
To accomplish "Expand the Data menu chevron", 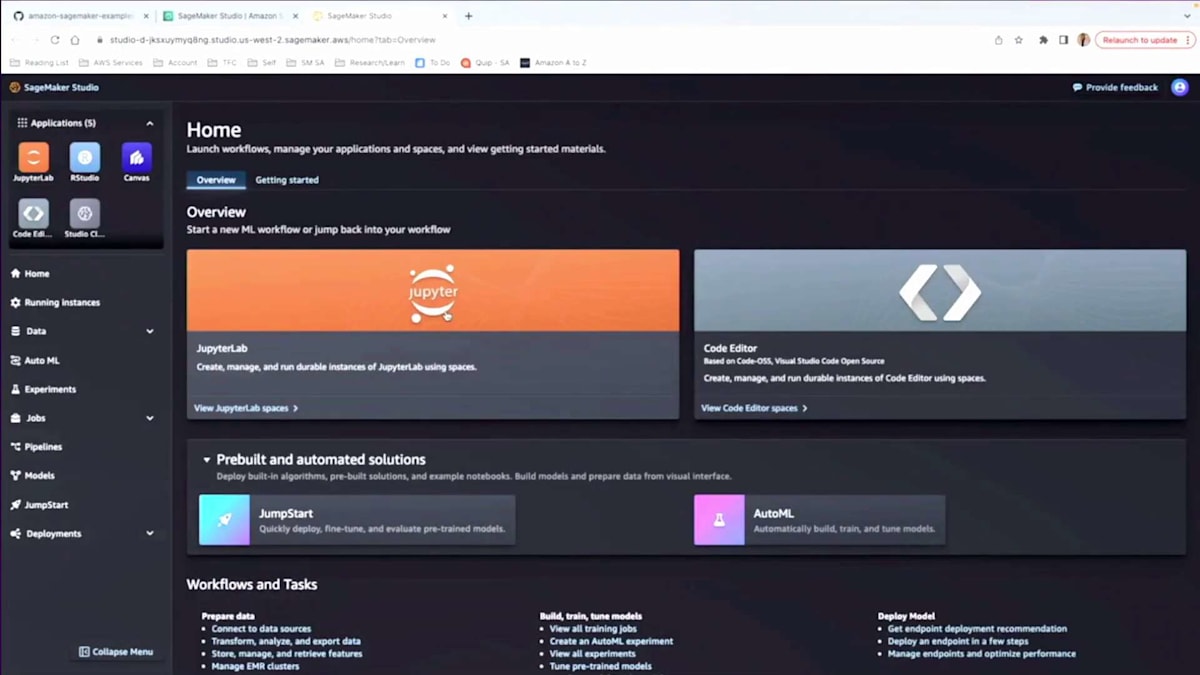I will click(x=150, y=331).
